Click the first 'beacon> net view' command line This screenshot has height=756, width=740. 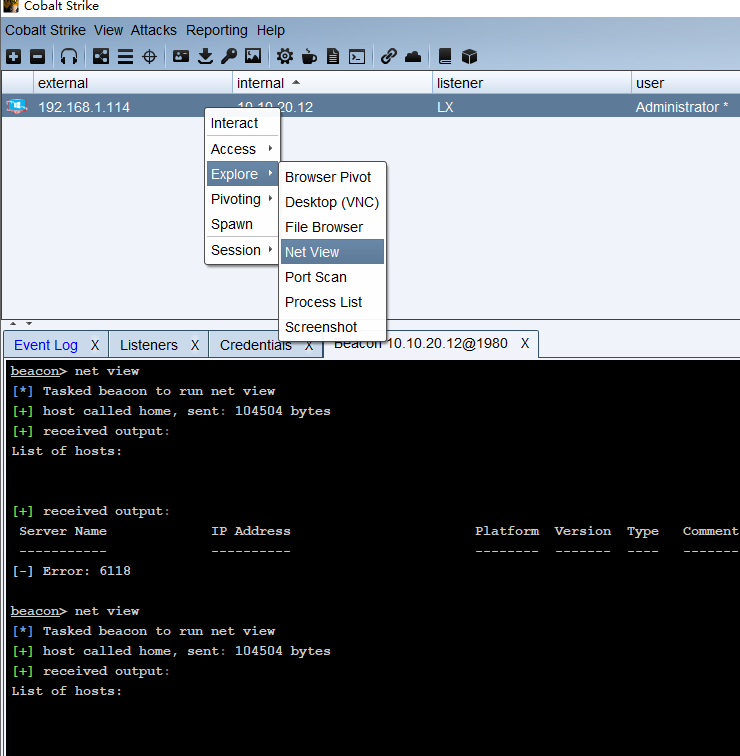[x=75, y=371]
